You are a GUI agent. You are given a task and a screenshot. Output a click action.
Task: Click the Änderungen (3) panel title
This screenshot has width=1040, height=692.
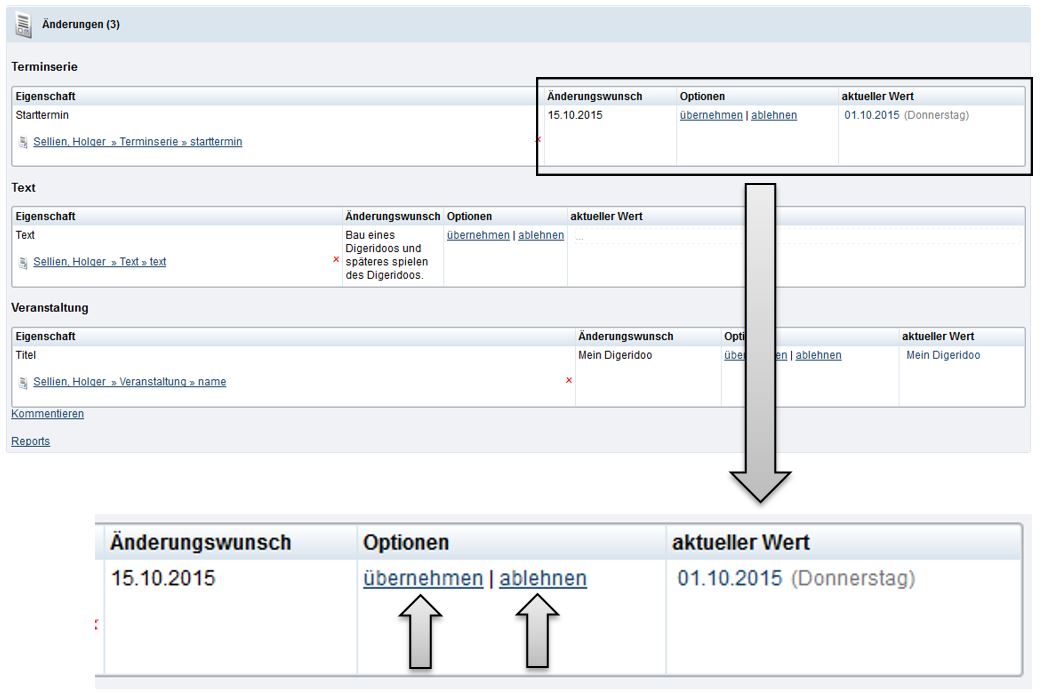pos(81,24)
